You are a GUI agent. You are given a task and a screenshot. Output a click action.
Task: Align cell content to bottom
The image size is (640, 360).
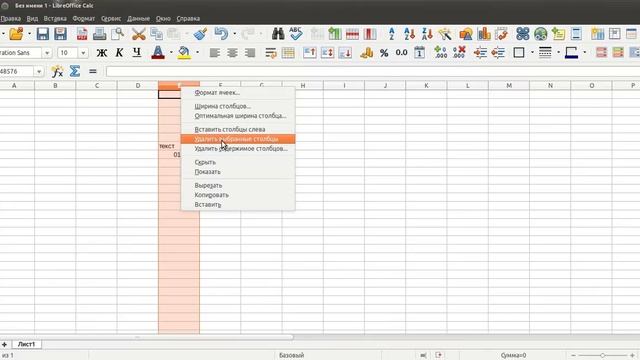345,53
